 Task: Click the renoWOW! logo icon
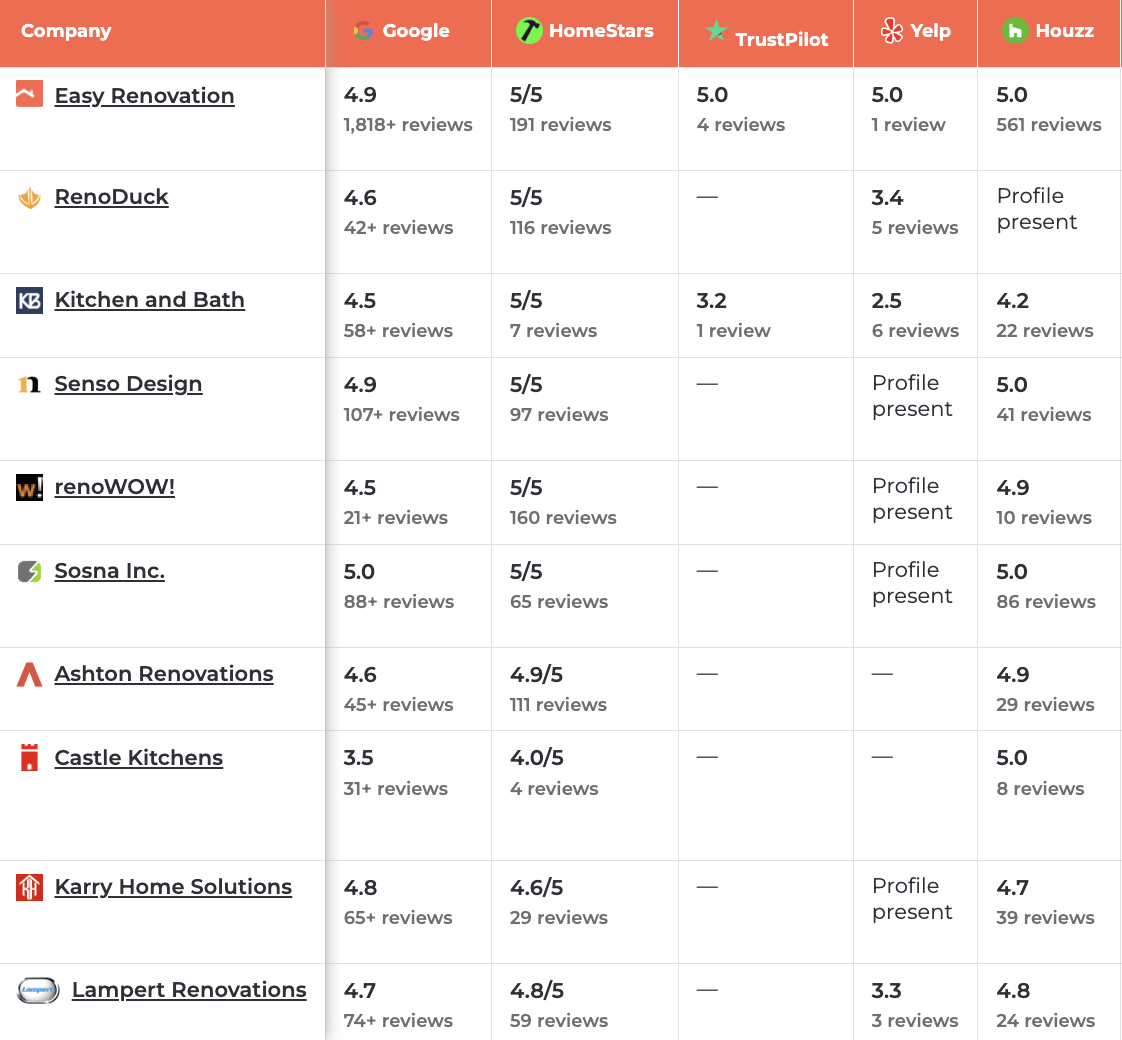(29, 488)
